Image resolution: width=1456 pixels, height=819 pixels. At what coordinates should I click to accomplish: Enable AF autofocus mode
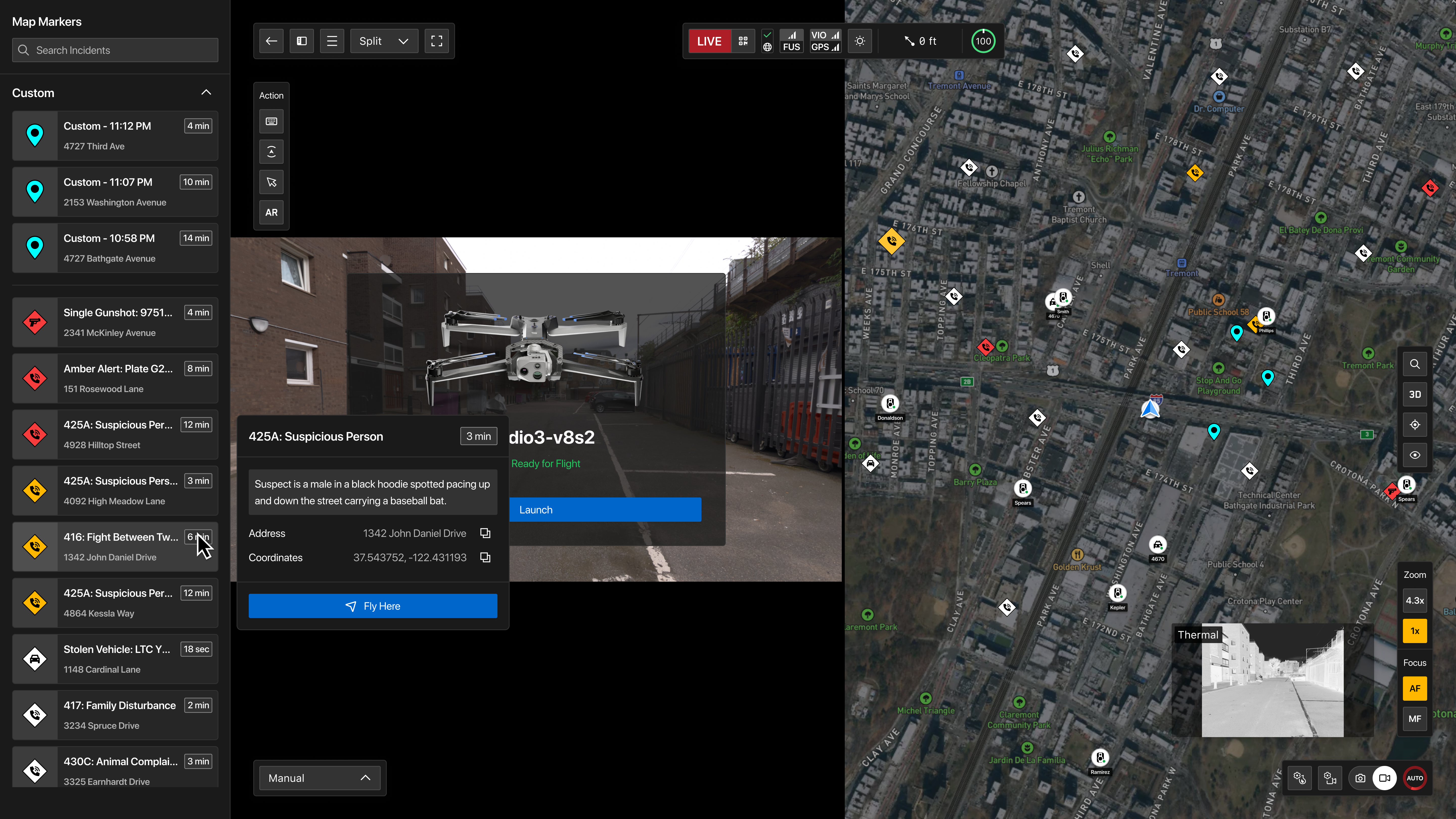[1415, 688]
